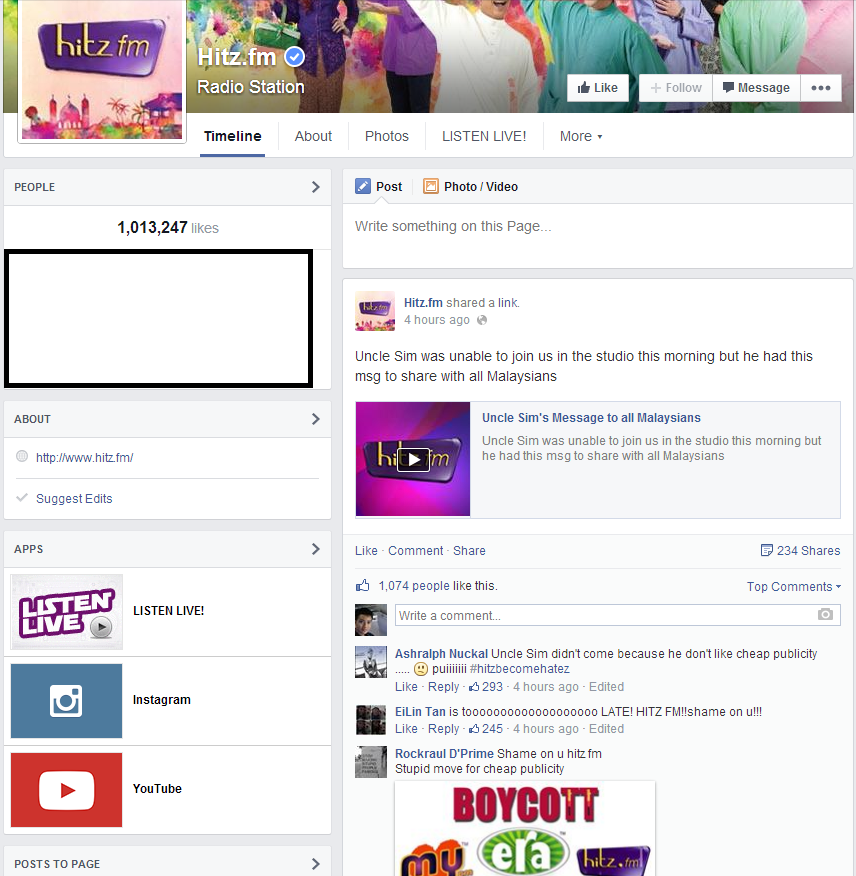Click the Write something on this Page field
Screen dimensions: 856x876
pyautogui.click(x=597, y=235)
